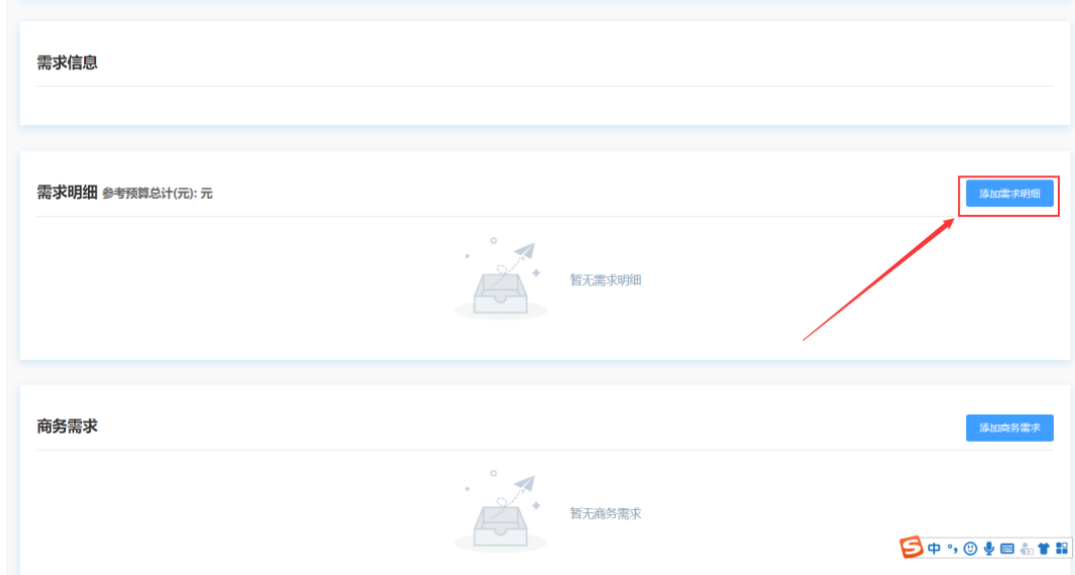Click the 暂无需求明细 placeholder text

click(x=605, y=280)
